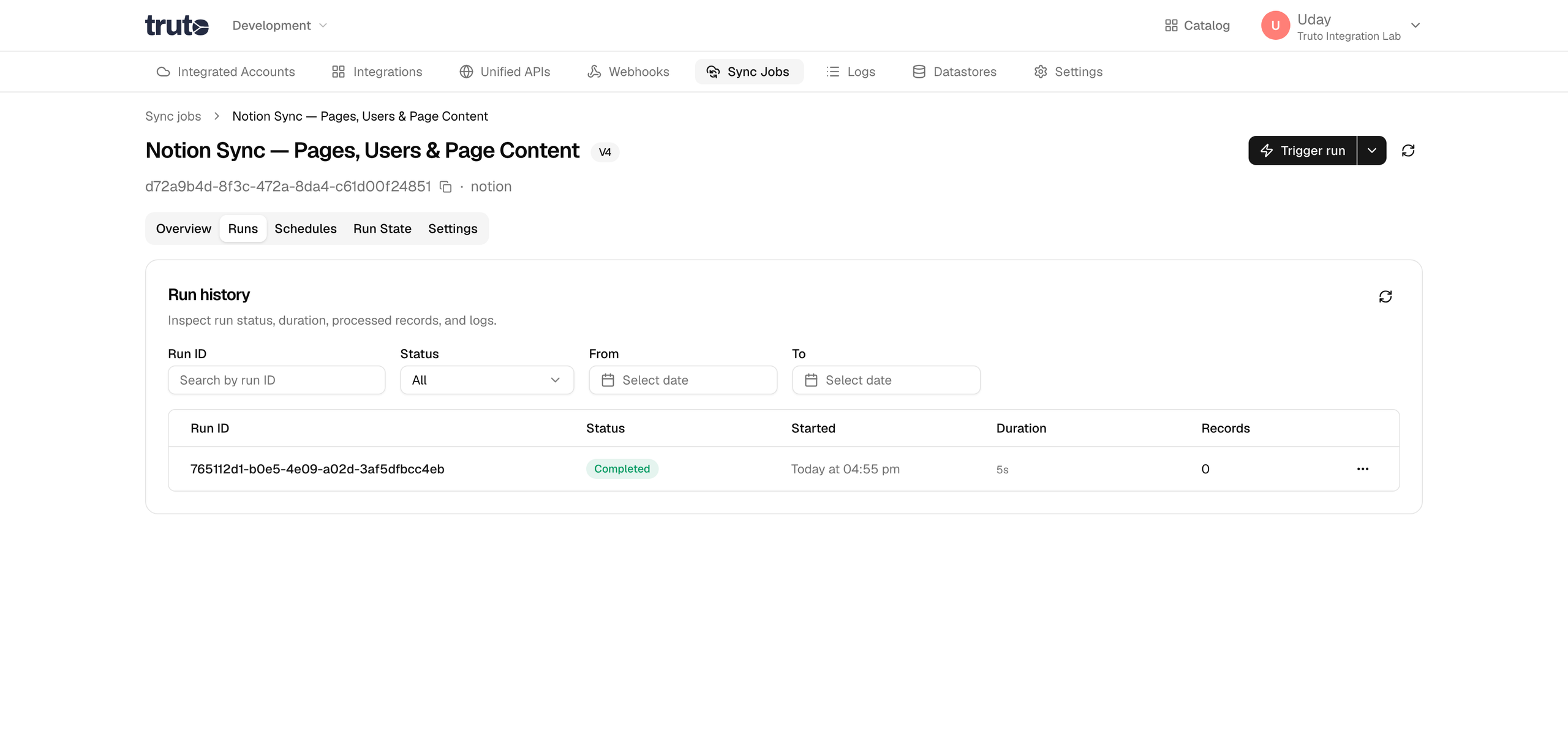The width and height of the screenshot is (1568, 755).
Task: Open top navigation Settings
Action: click(x=1068, y=72)
